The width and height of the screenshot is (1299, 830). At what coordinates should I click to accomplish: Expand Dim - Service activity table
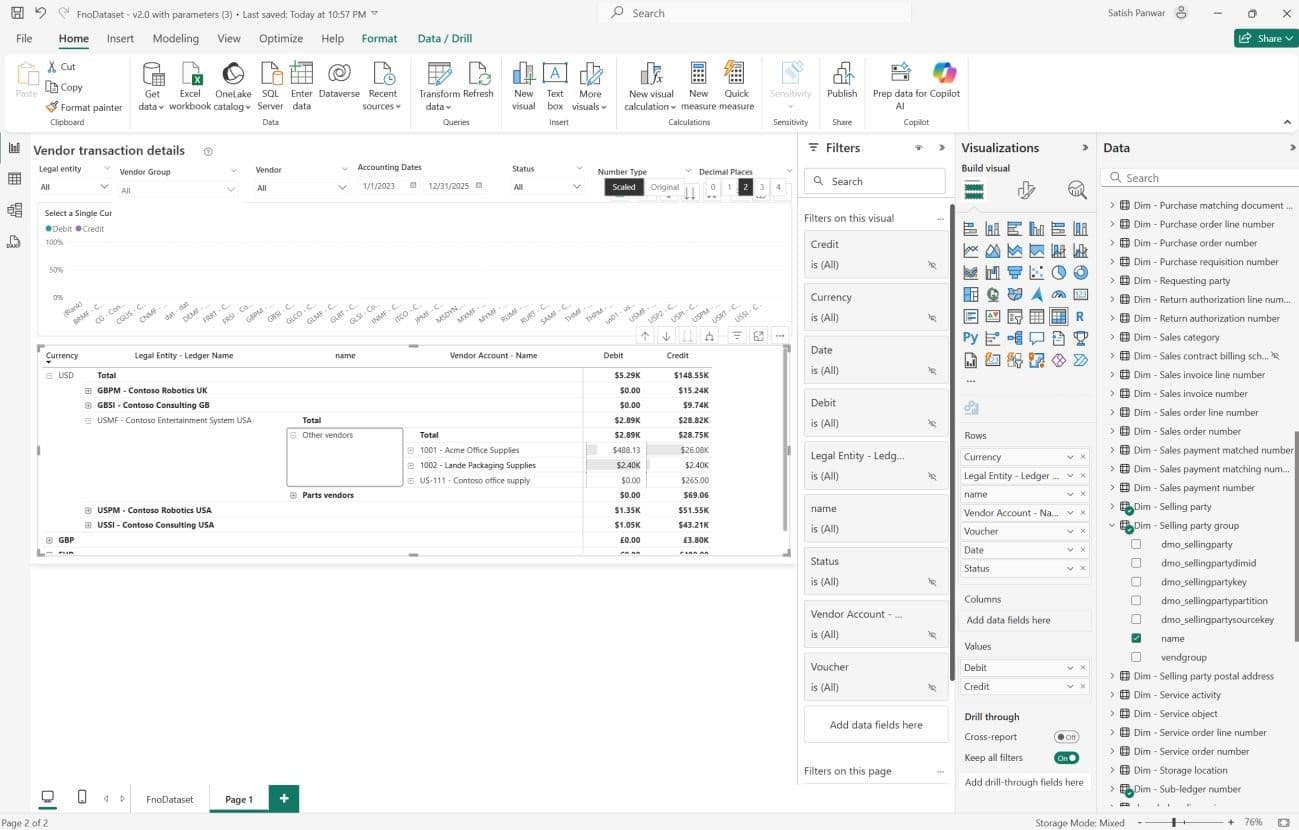[x=1111, y=695]
